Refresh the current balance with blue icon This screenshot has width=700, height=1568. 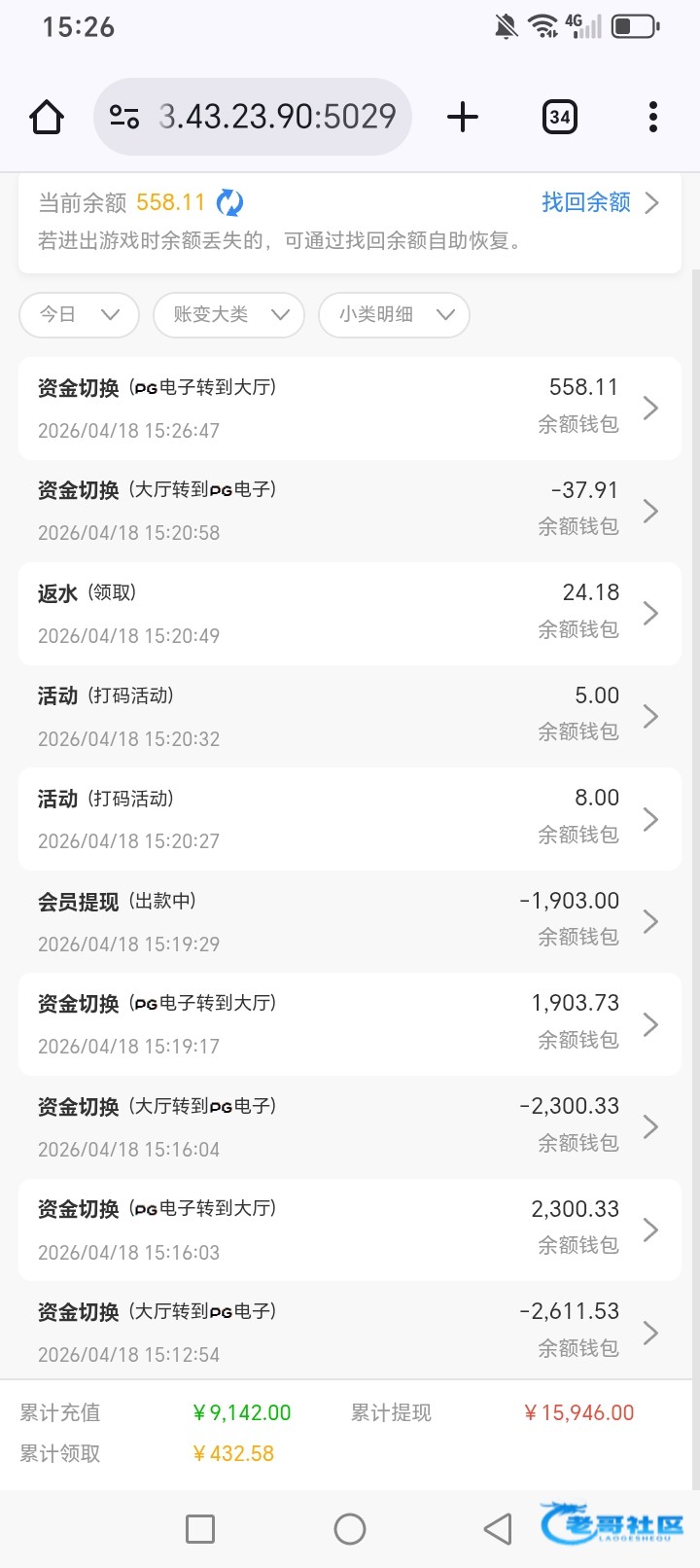[x=229, y=202]
